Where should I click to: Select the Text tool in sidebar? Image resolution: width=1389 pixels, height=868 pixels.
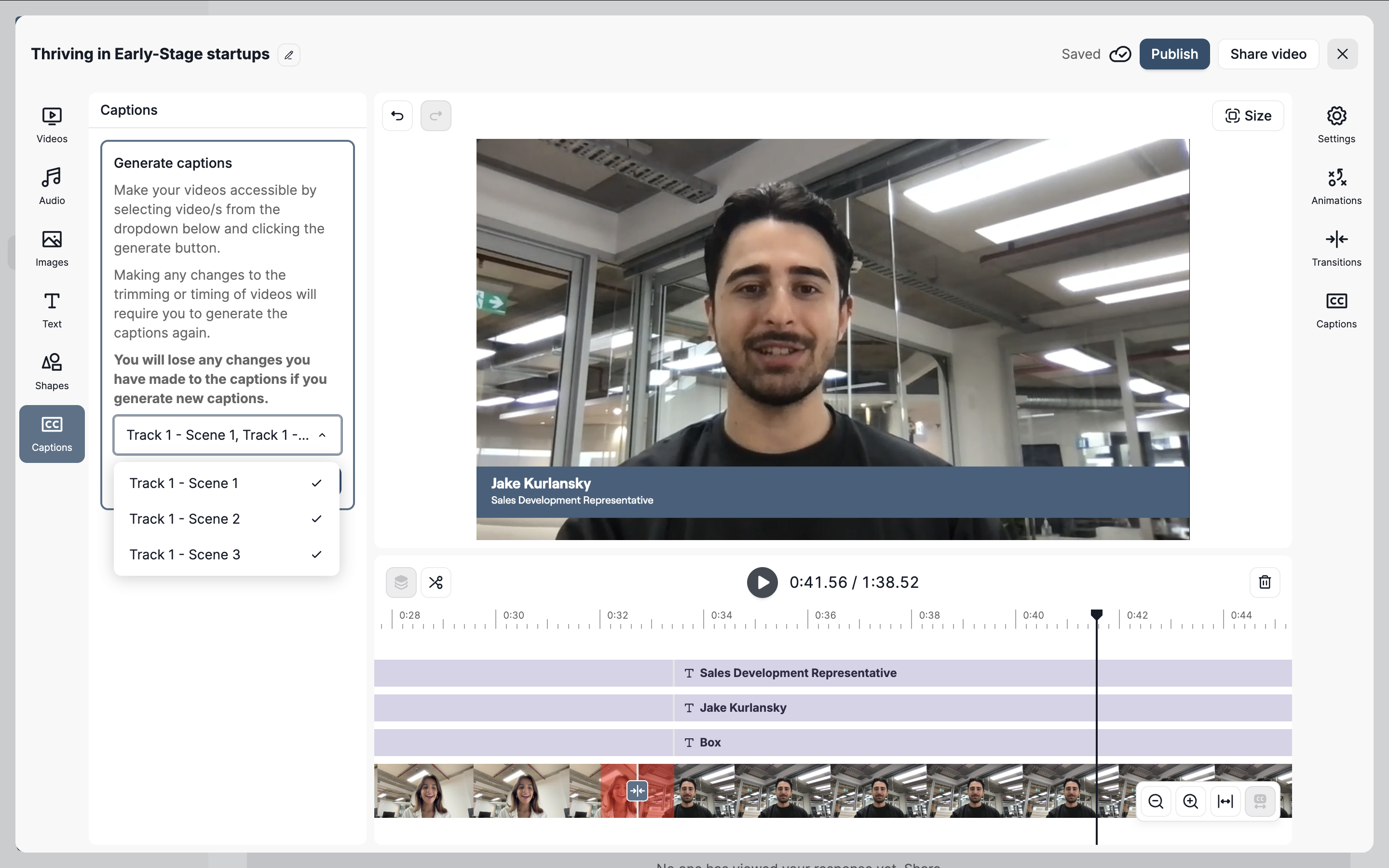coord(52,310)
